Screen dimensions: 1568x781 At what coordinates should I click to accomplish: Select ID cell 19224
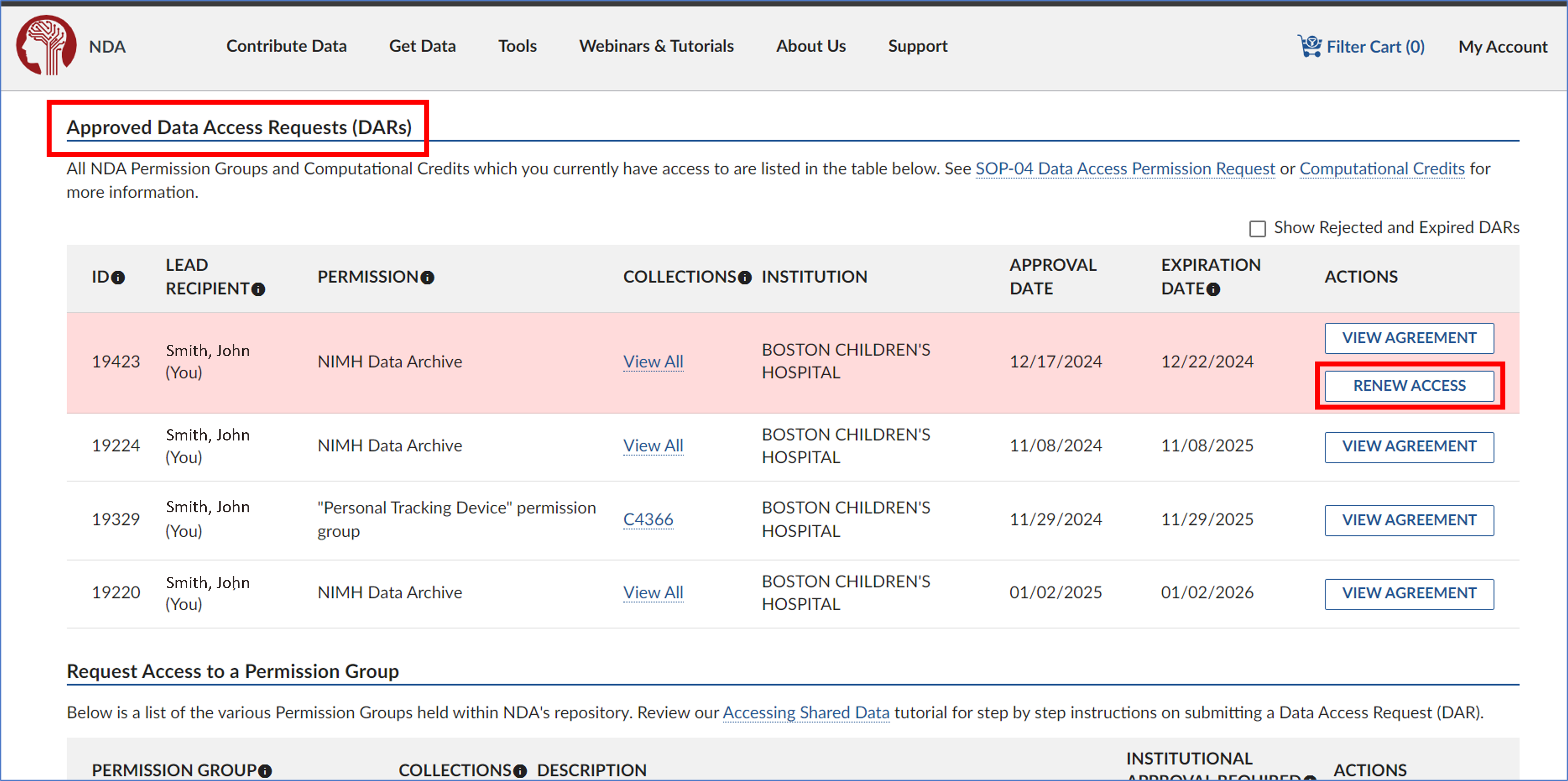tap(116, 445)
